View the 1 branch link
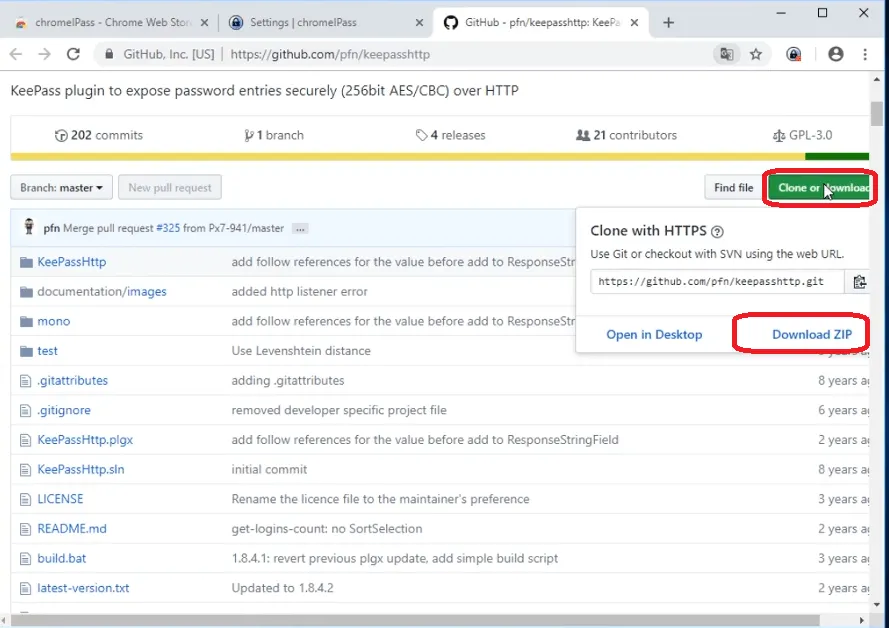This screenshot has width=889, height=628. click(274, 135)
